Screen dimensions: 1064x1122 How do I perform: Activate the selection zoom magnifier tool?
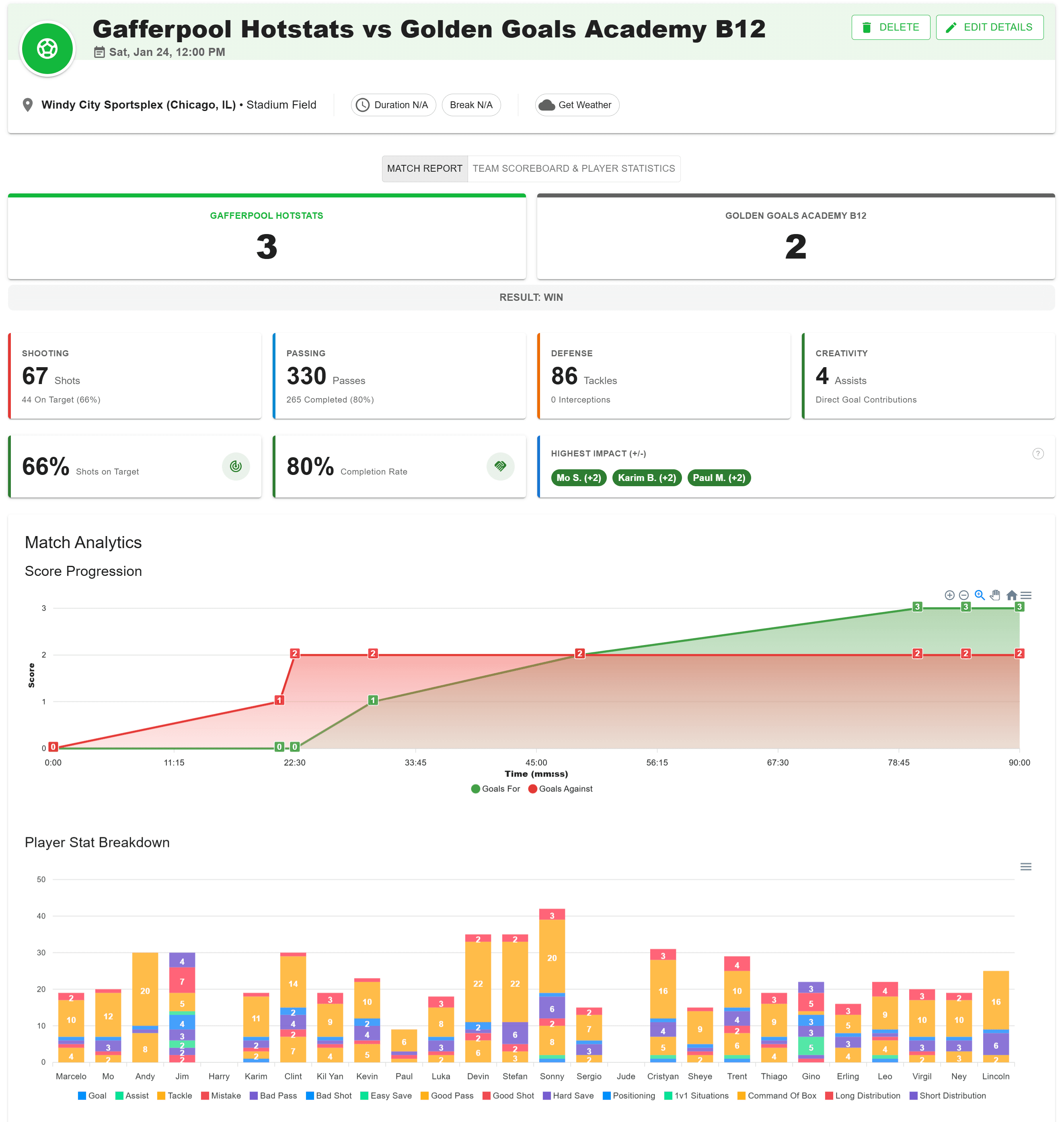[980, 595]
